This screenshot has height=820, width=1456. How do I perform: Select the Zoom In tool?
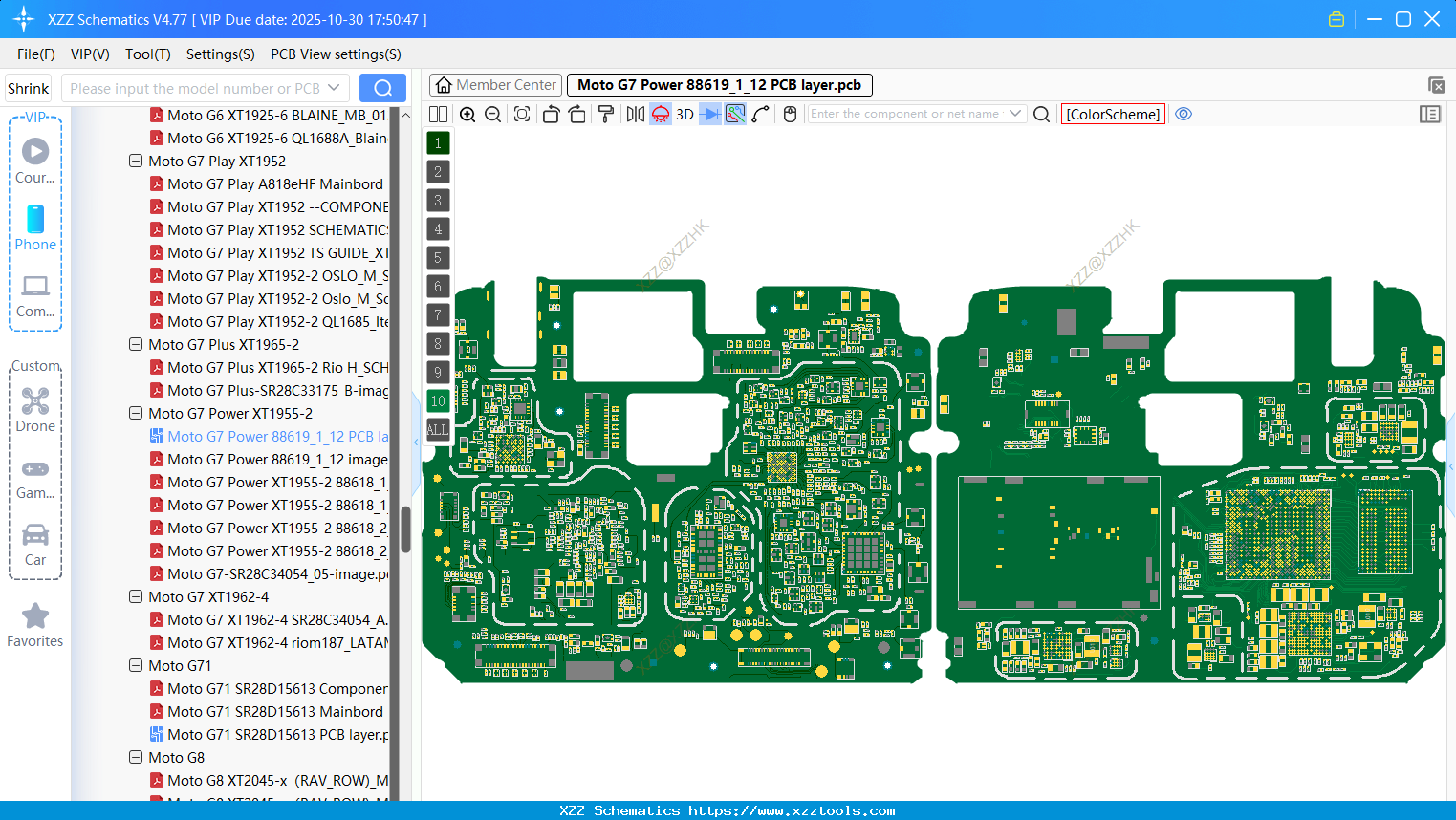pyautogui.click(x=467, y=114)
